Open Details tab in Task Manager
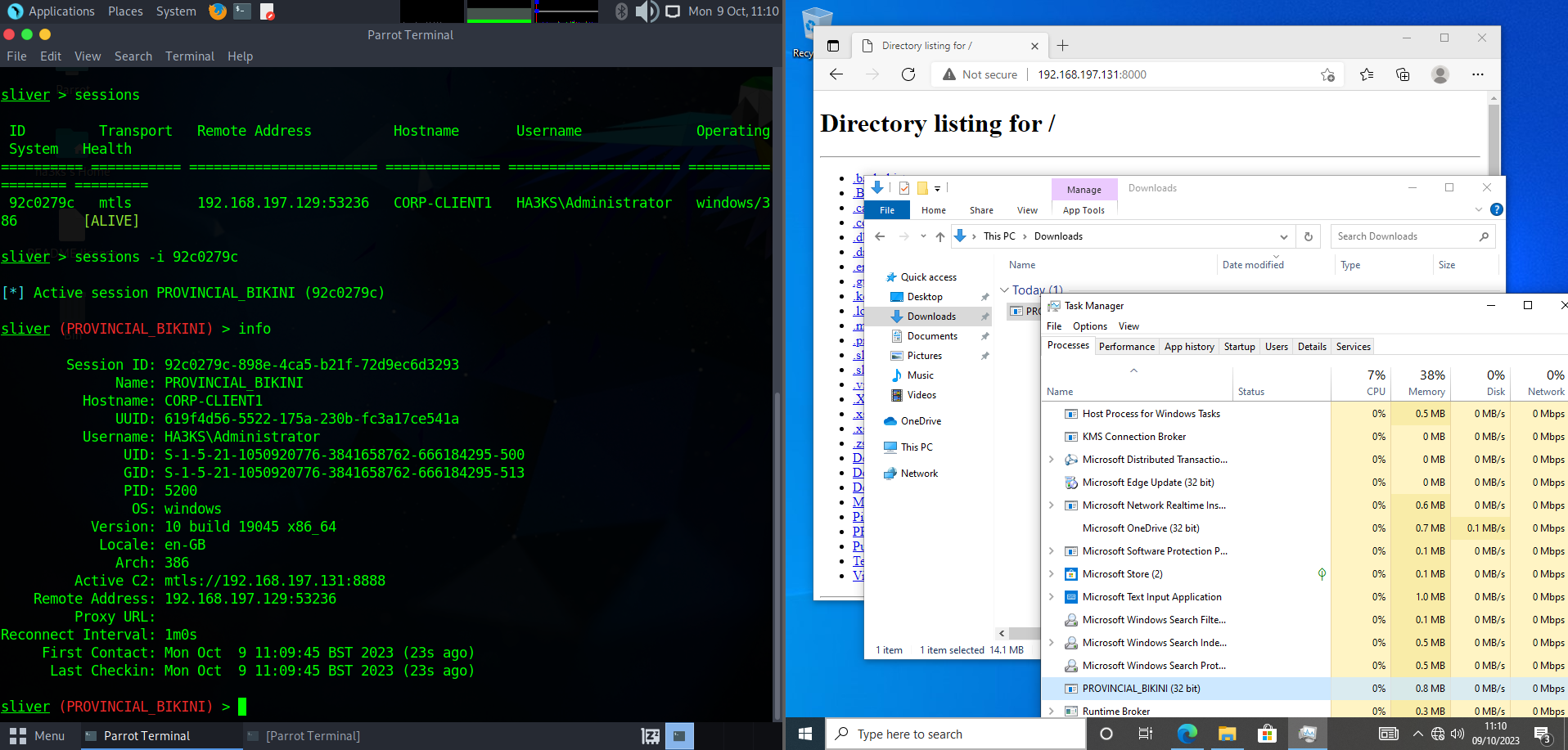Screen dimensions: 1568x750 click(1312, 347)
